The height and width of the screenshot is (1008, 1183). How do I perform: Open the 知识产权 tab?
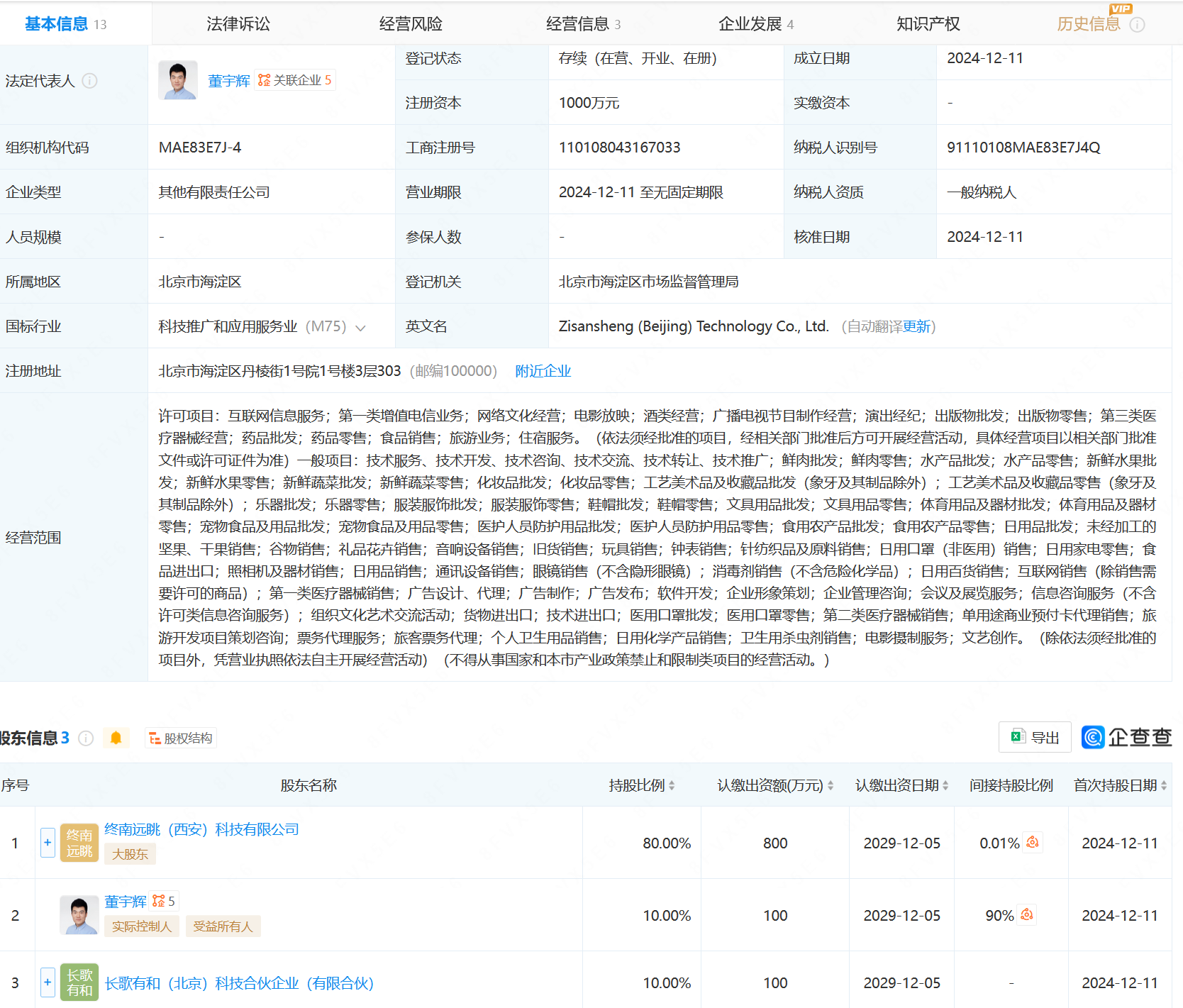tap(927, 24)
